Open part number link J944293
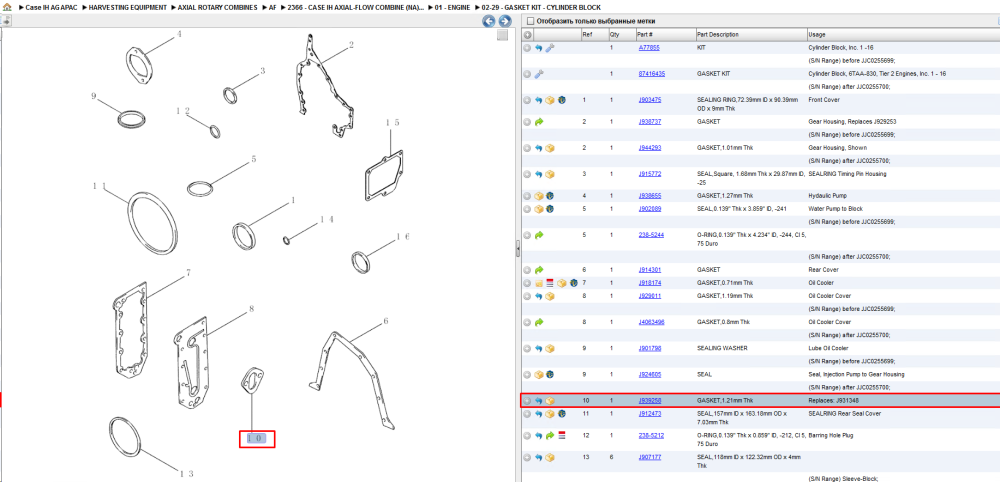1000x482 pixels. pyautogui.click(x=650, y=148)
